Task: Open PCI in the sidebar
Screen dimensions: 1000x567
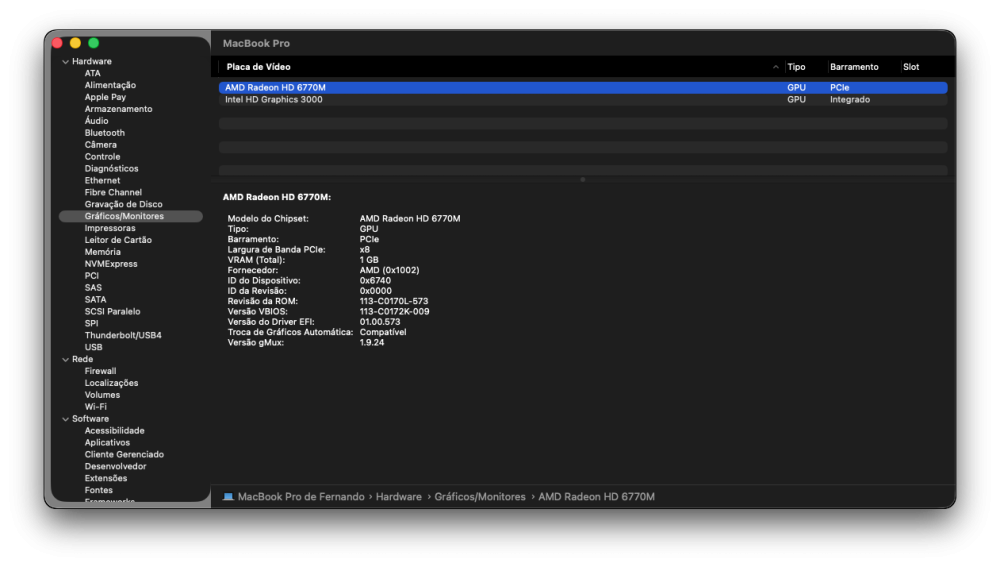Action: point(92,276)
